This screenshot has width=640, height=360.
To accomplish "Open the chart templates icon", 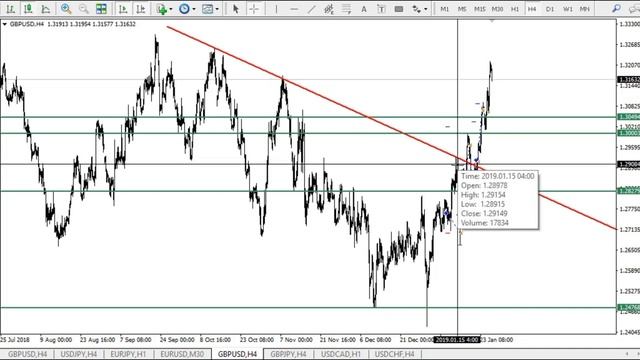I will pos(208,9).
